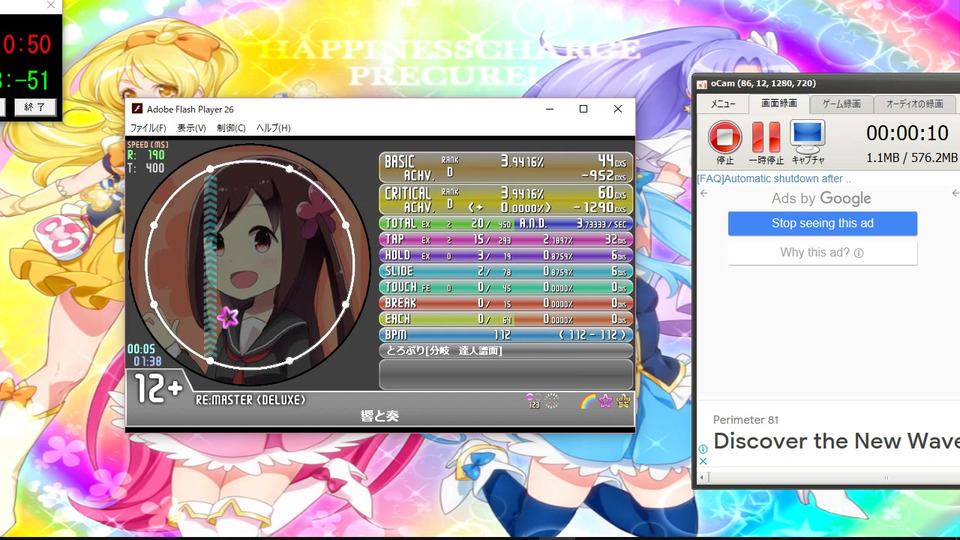Click the RE:MASTER (DELUXE) label

[250, 400]
